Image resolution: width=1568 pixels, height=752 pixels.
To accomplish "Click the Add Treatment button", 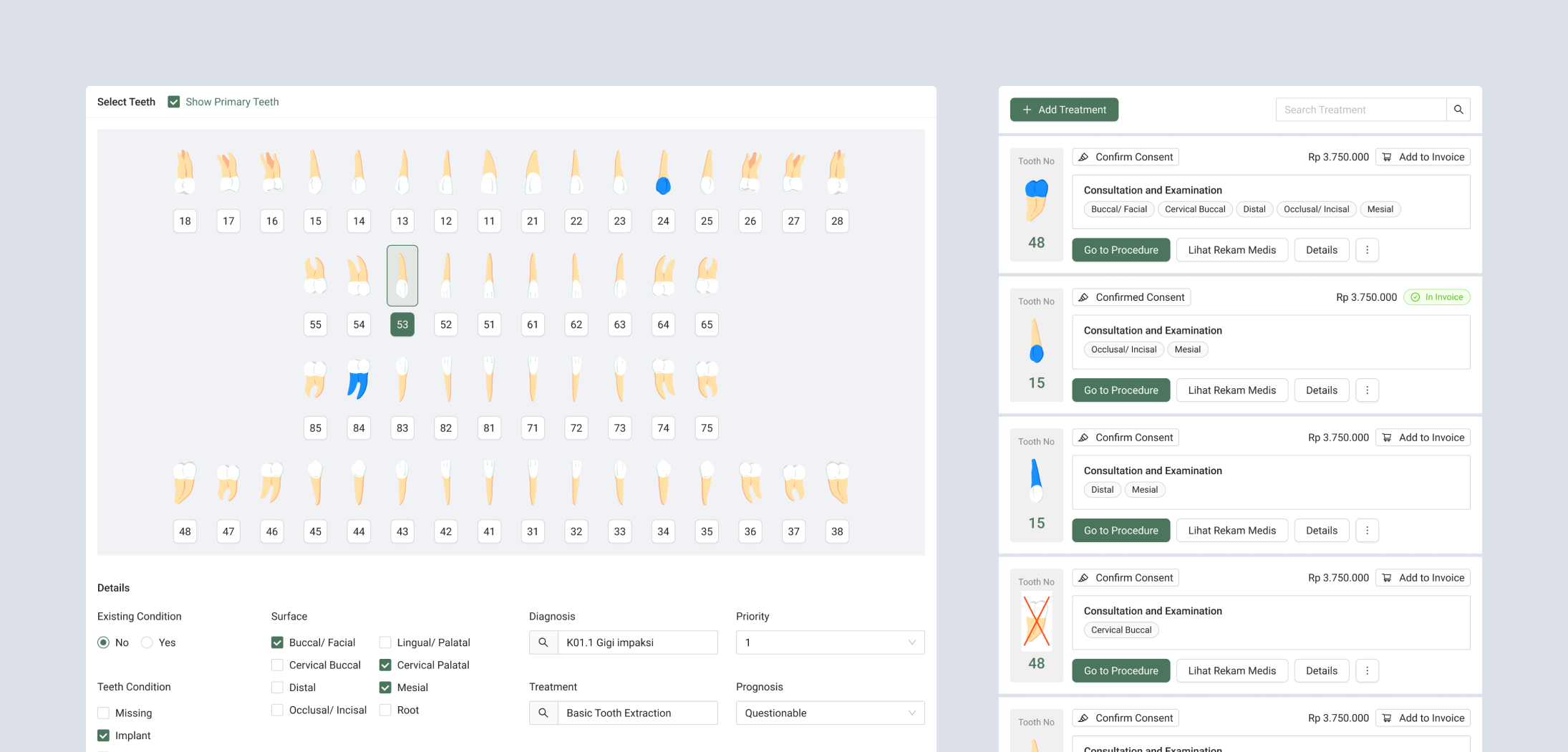I will (x=1064, y=110).
